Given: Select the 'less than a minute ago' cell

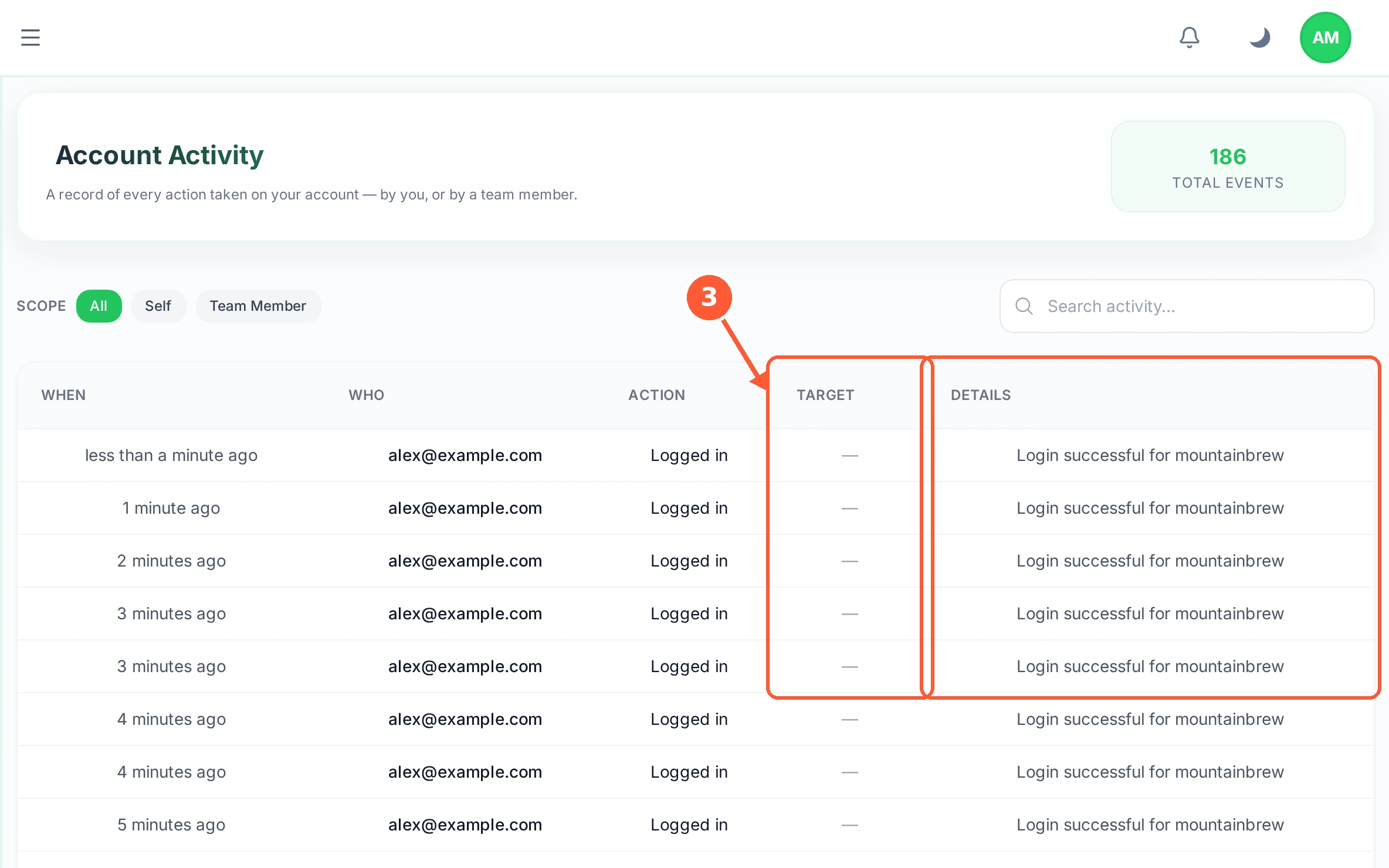Looking at the screenshot, I should 171,455.
